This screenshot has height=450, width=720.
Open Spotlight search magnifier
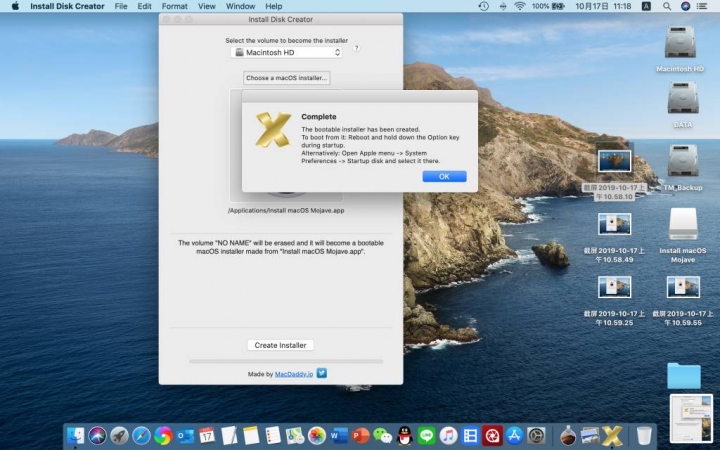pyautogui.click(x=667, y=6)
